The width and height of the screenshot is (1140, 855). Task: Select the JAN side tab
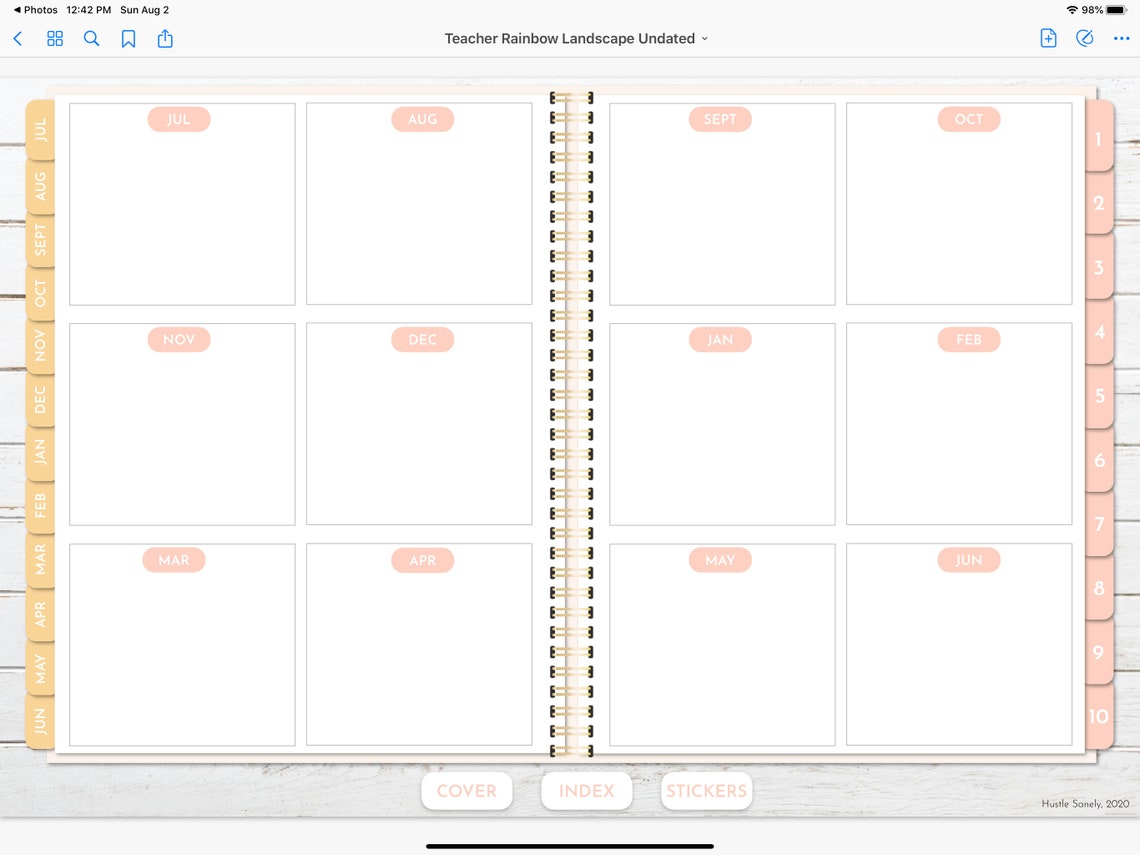[40, 452]
